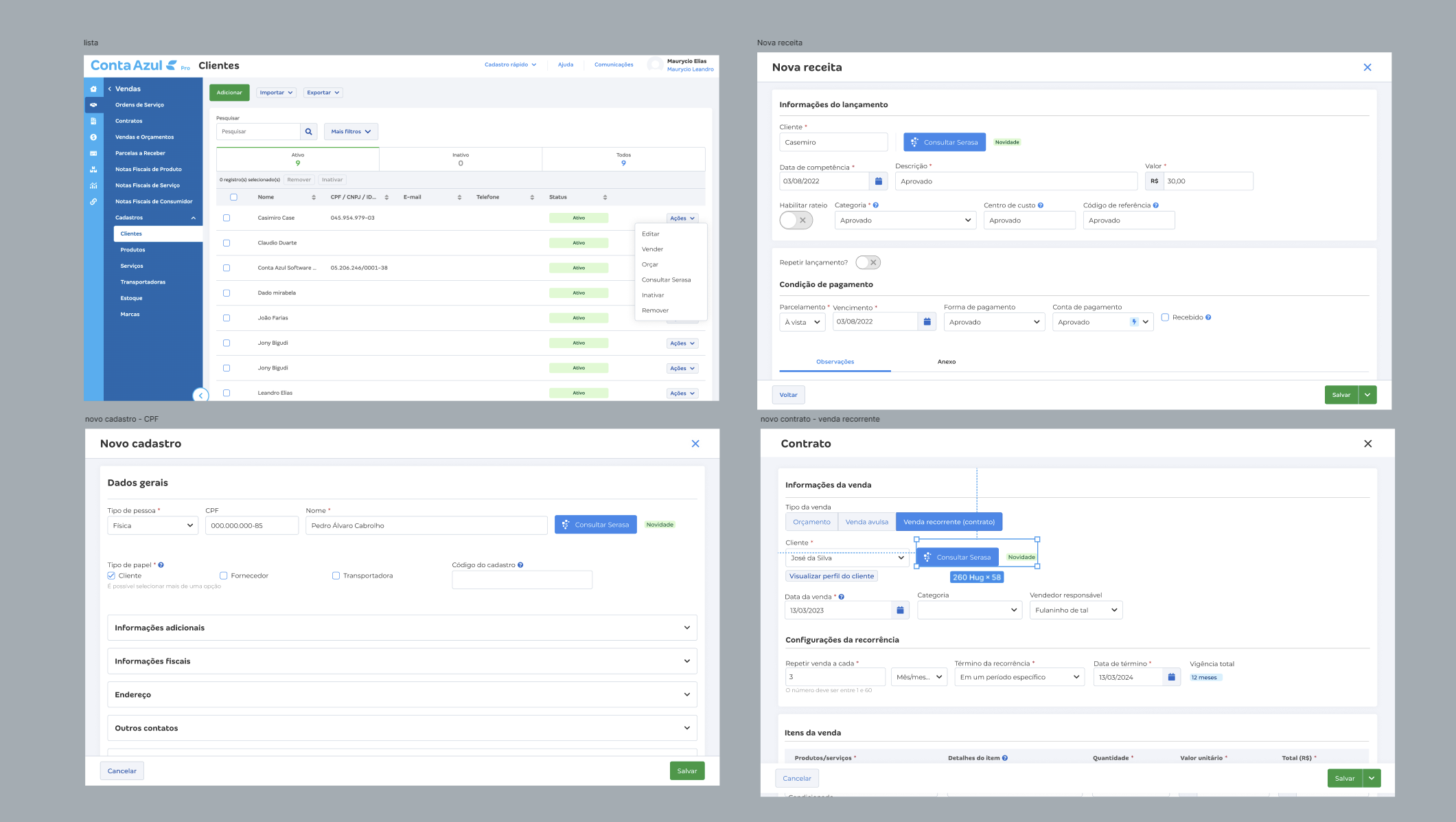The height and width of the screenshot is (822, 1456).
Task: Switch to the Anexo tab
Action: [947, 362]
